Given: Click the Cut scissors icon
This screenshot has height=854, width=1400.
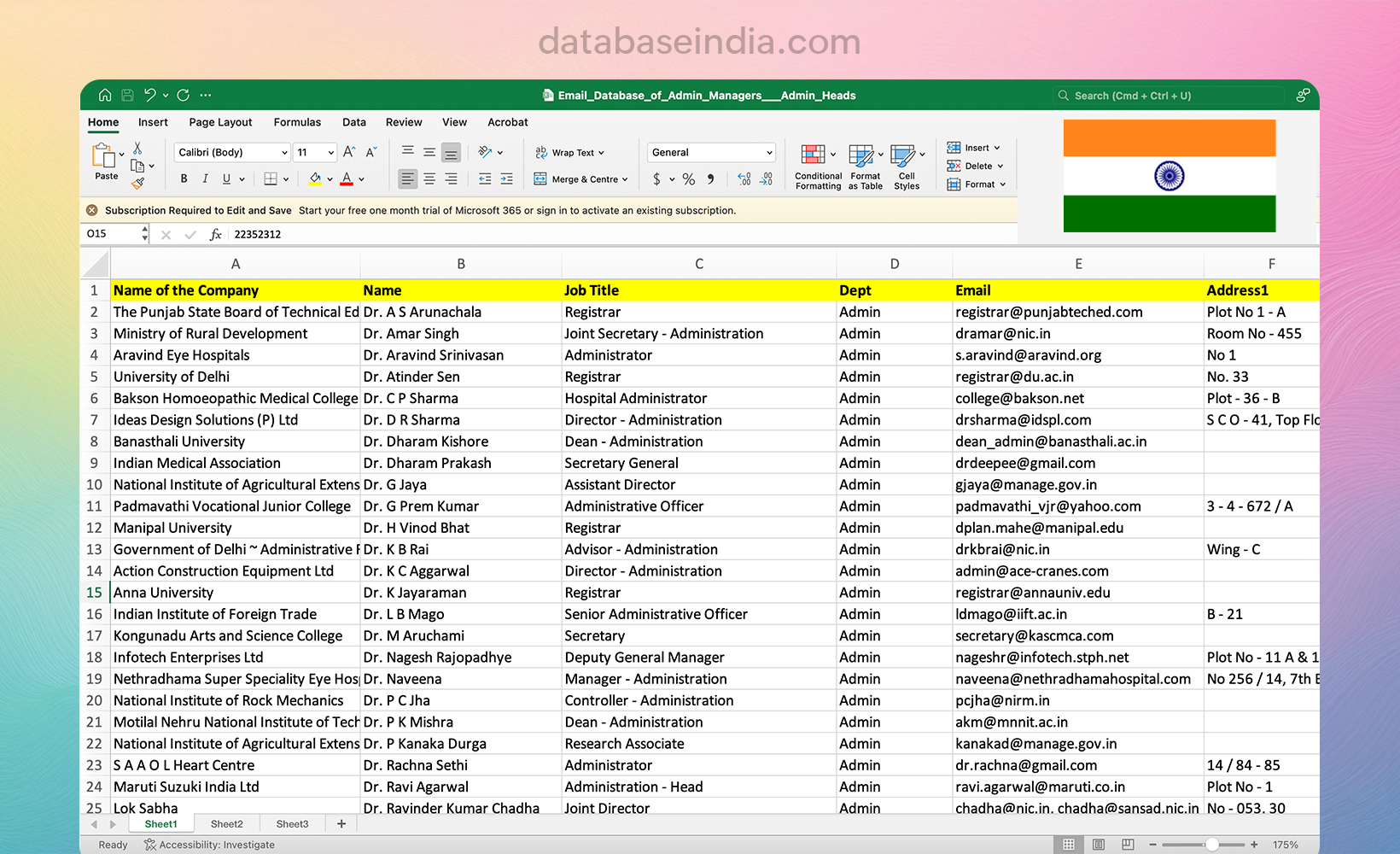Looking at the screenshot, I should [x=137, y=149].
